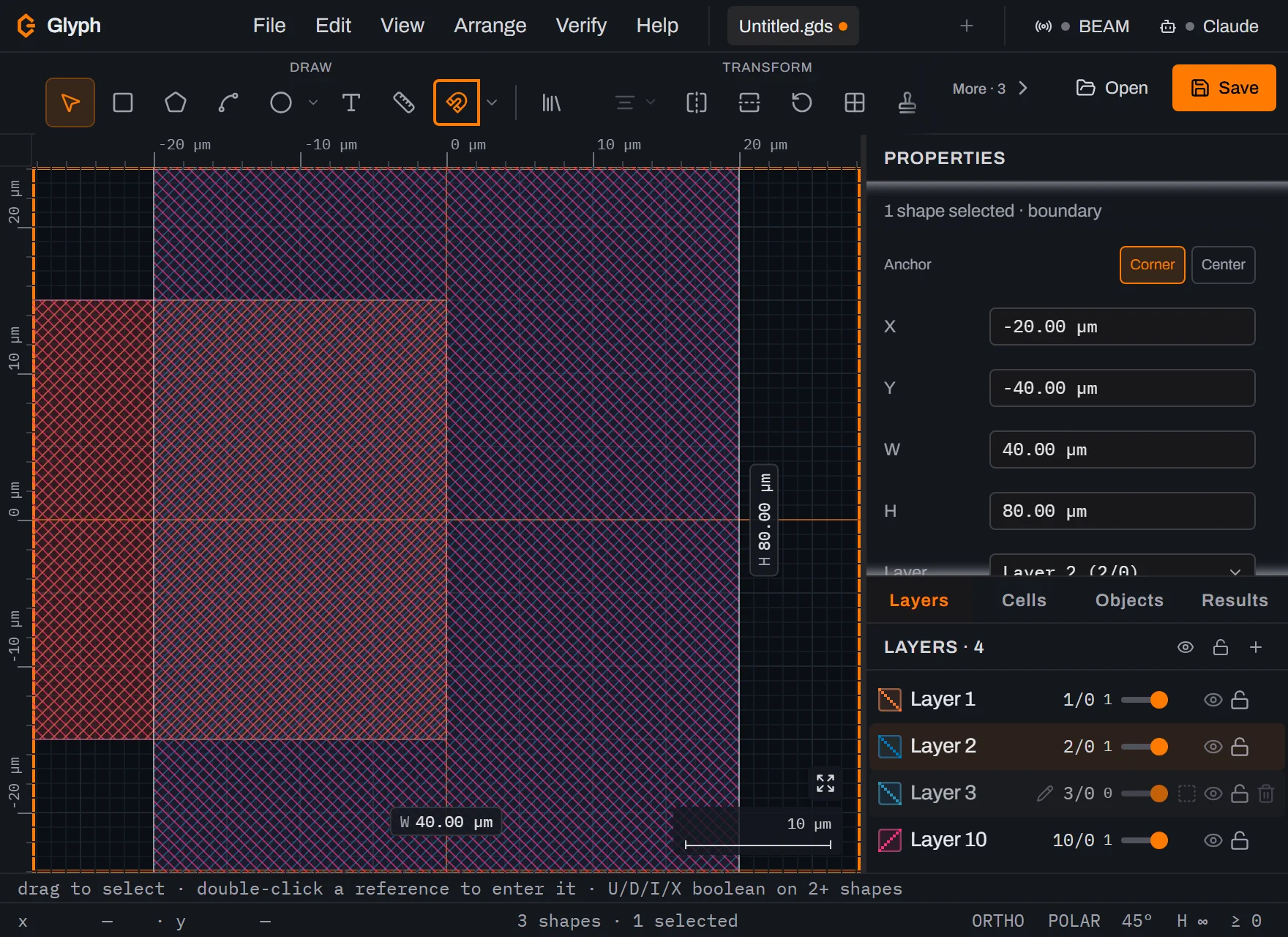1288x937 pixels.
Task: Click the orange Save button
Action: [x=1224, y=88]
